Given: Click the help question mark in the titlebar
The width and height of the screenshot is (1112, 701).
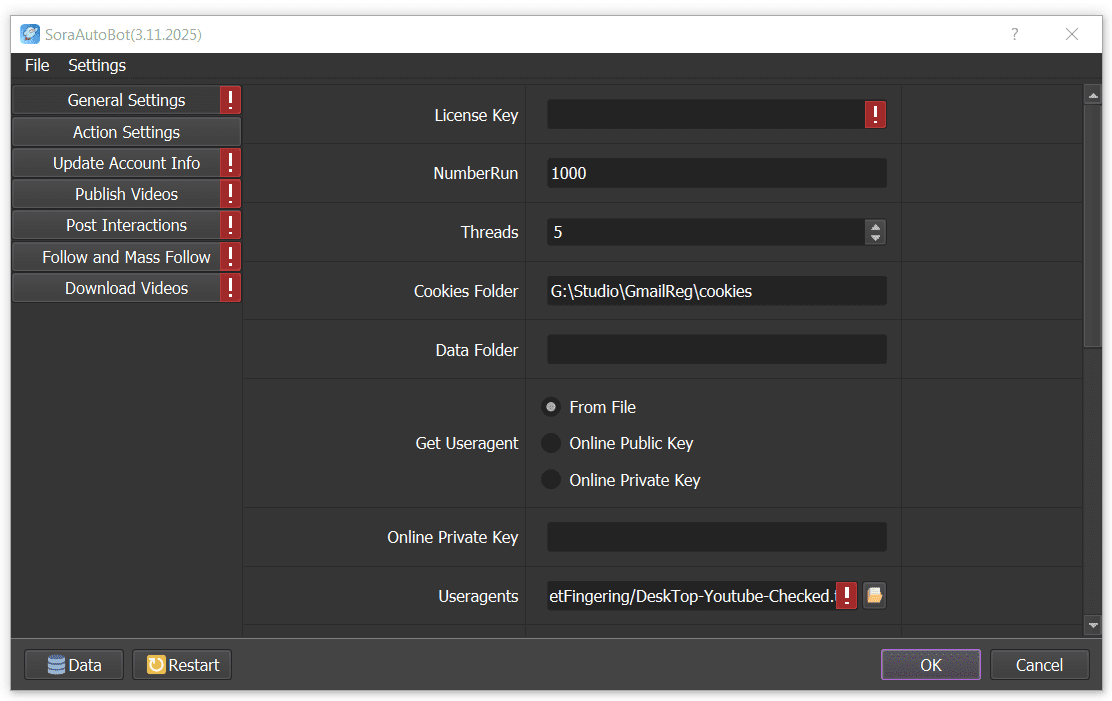Looking at the screenshot, I should point(1014,34).
